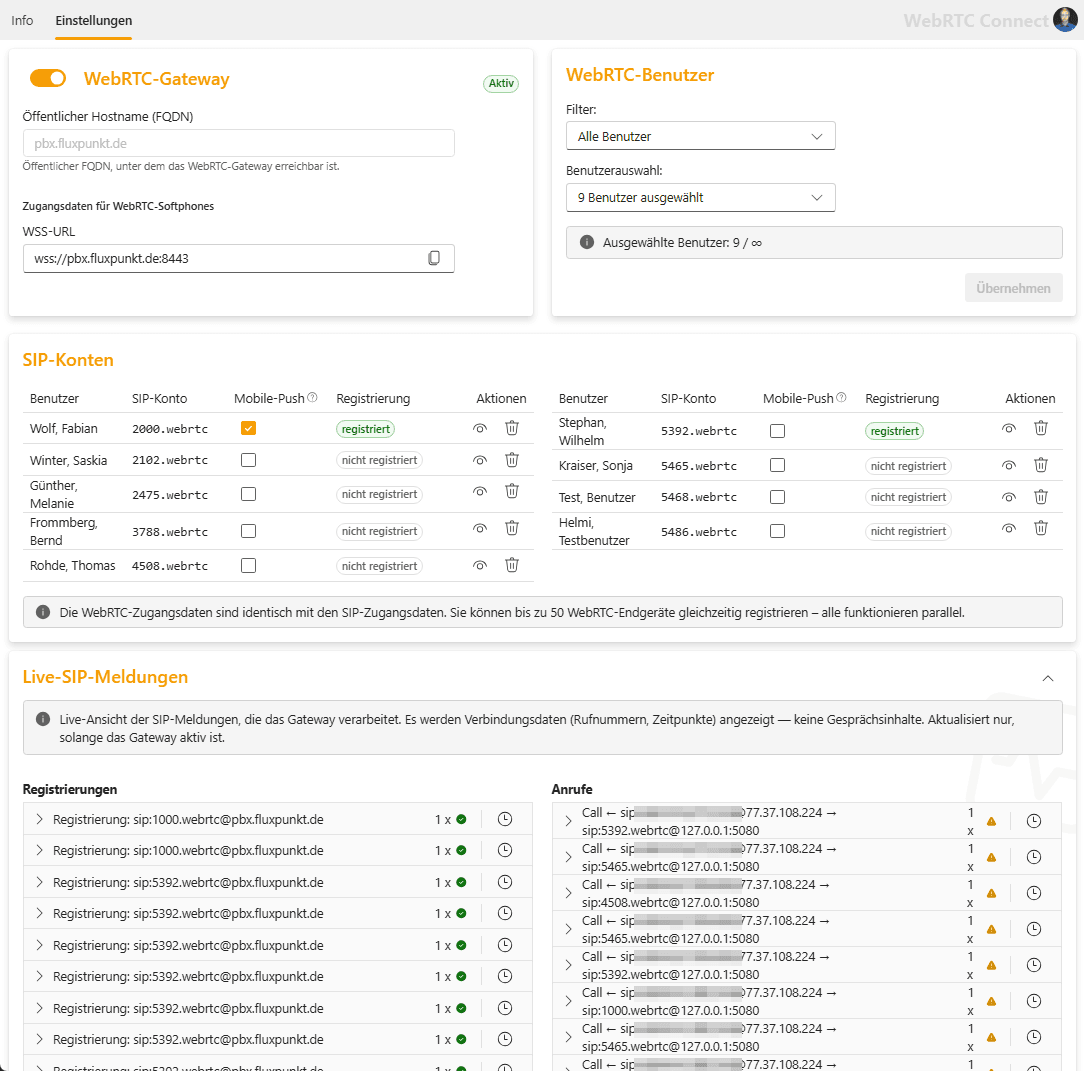Click the Aktiv status badge
Image resolution: width=1084 pixels, height=1071 pixels.
pos(501,83)
